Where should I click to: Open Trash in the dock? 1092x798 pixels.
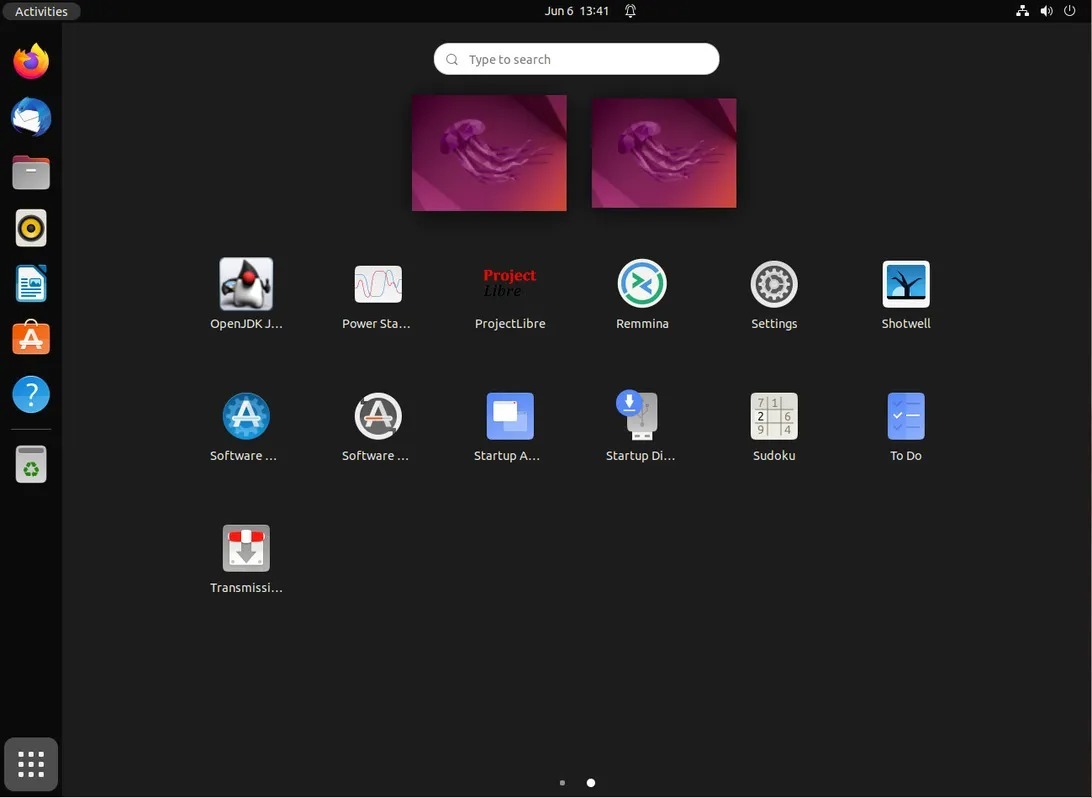31,465
